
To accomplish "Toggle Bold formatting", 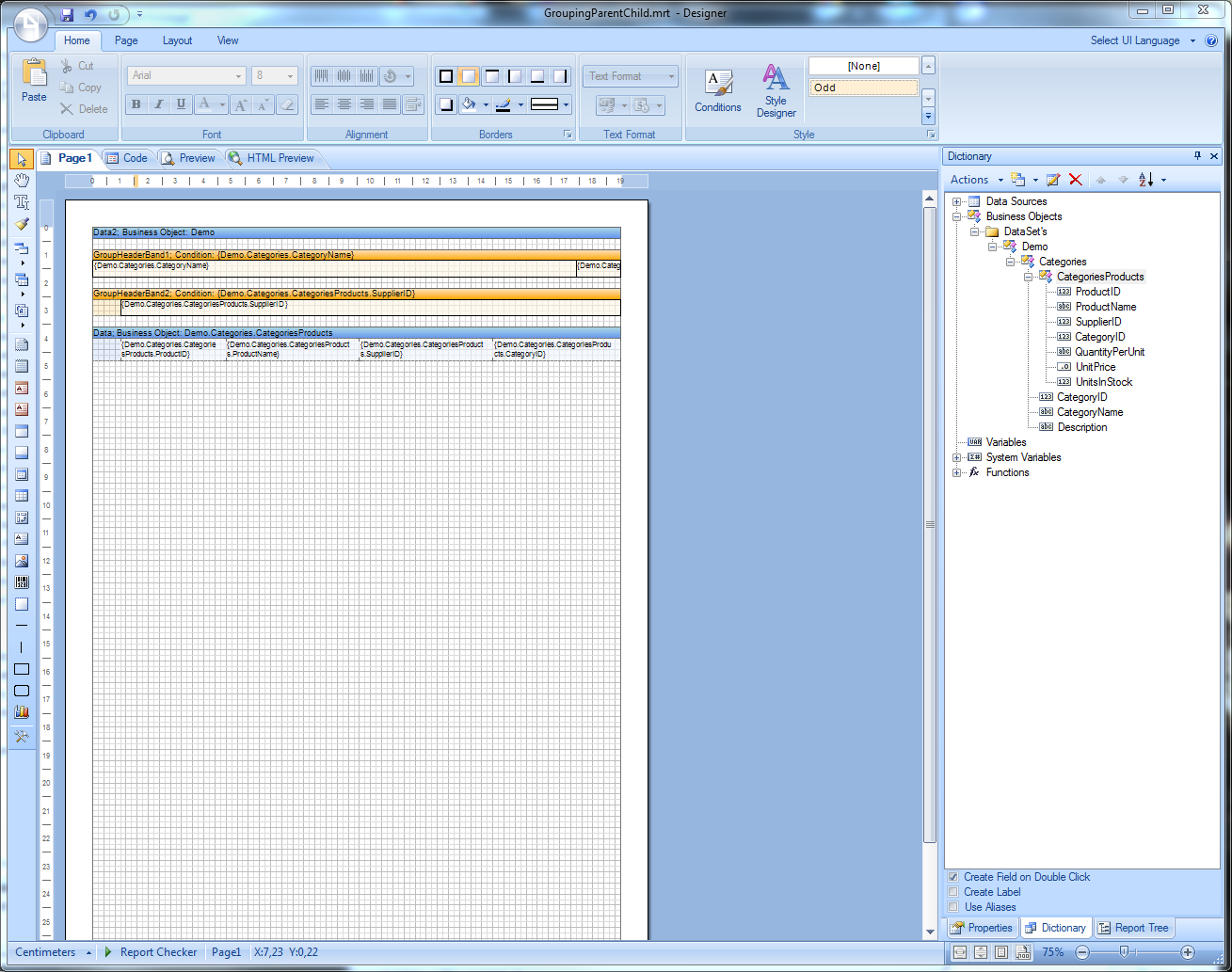I will click(x=136, y=104).
